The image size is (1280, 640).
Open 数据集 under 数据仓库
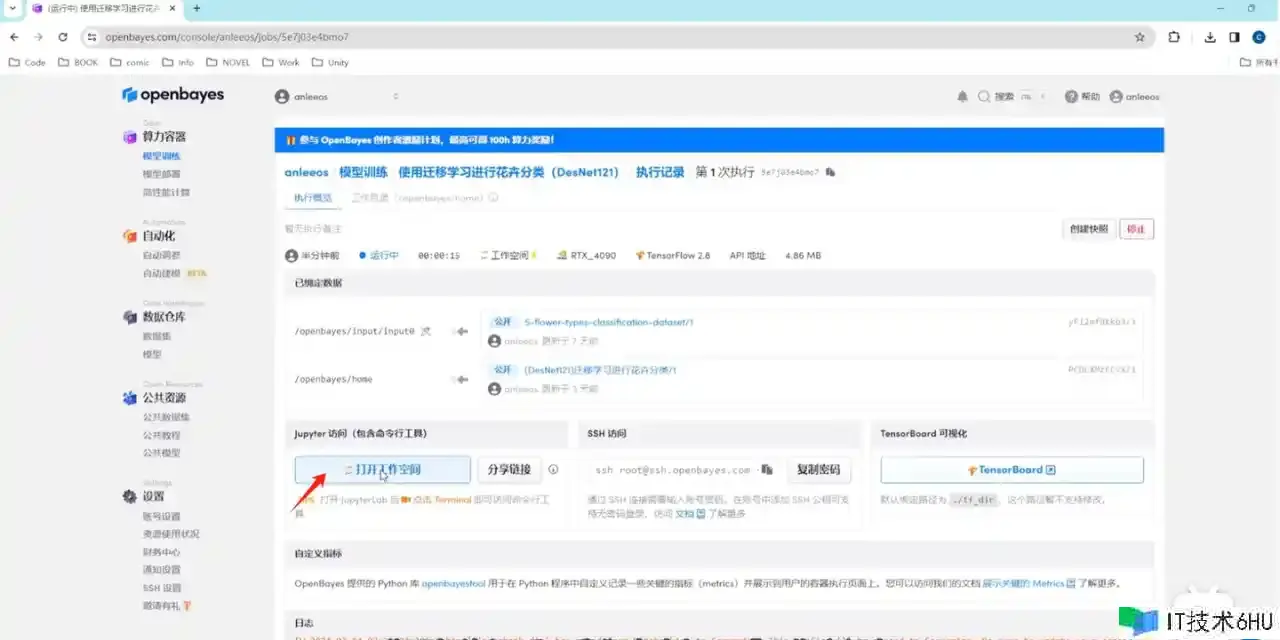pyautogui.click(x=156, y=336)
